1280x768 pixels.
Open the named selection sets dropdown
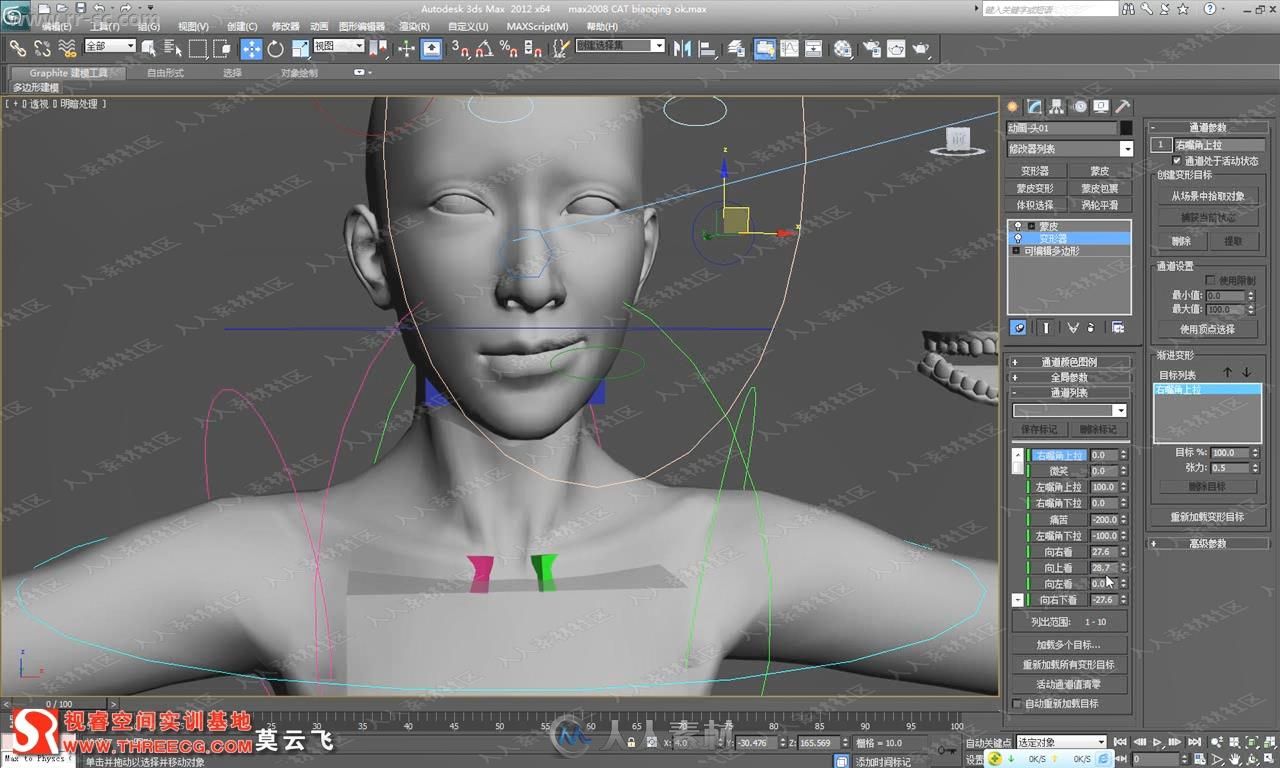(x=619, y=46)
